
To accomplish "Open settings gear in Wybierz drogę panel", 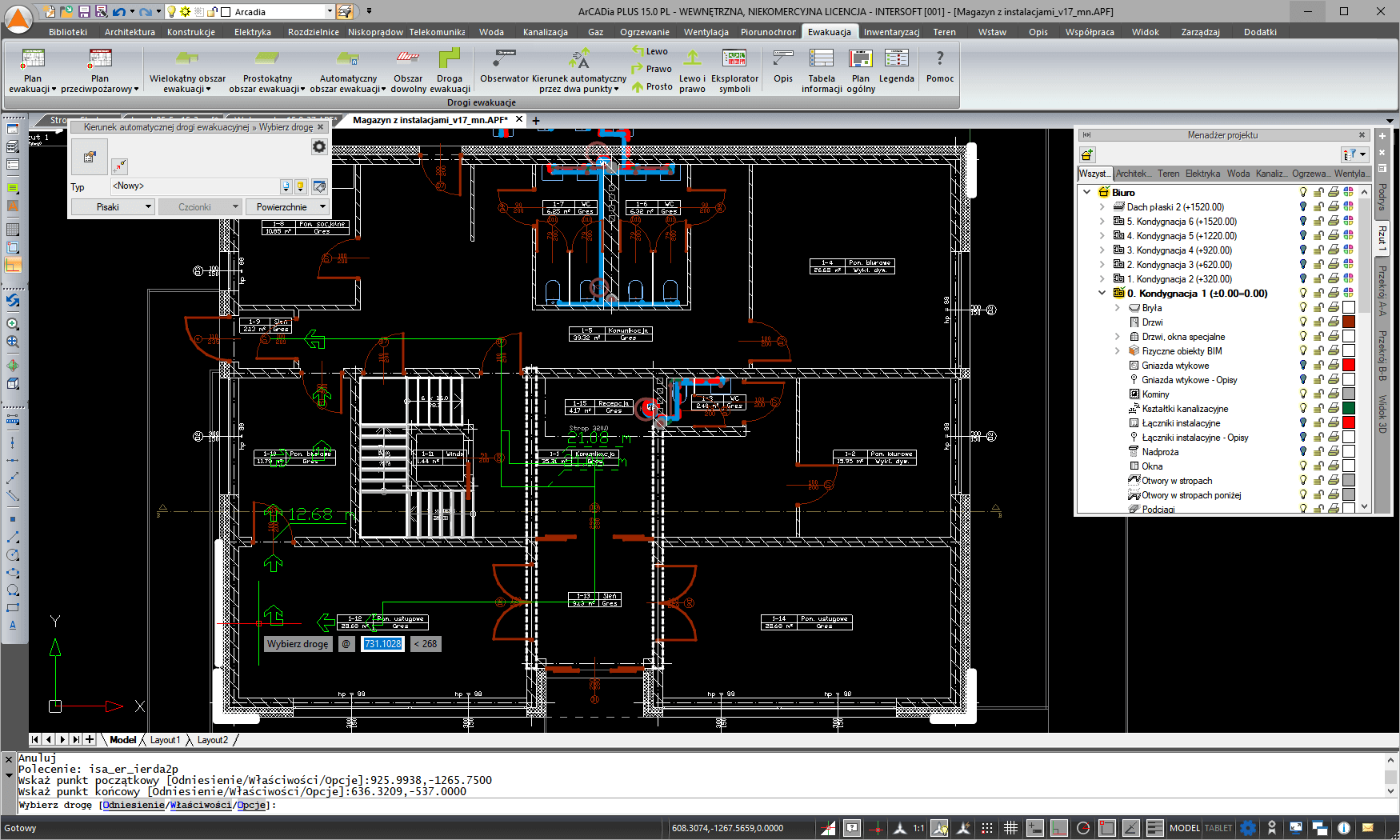I will pyautogui.click(x=319, y=146).
